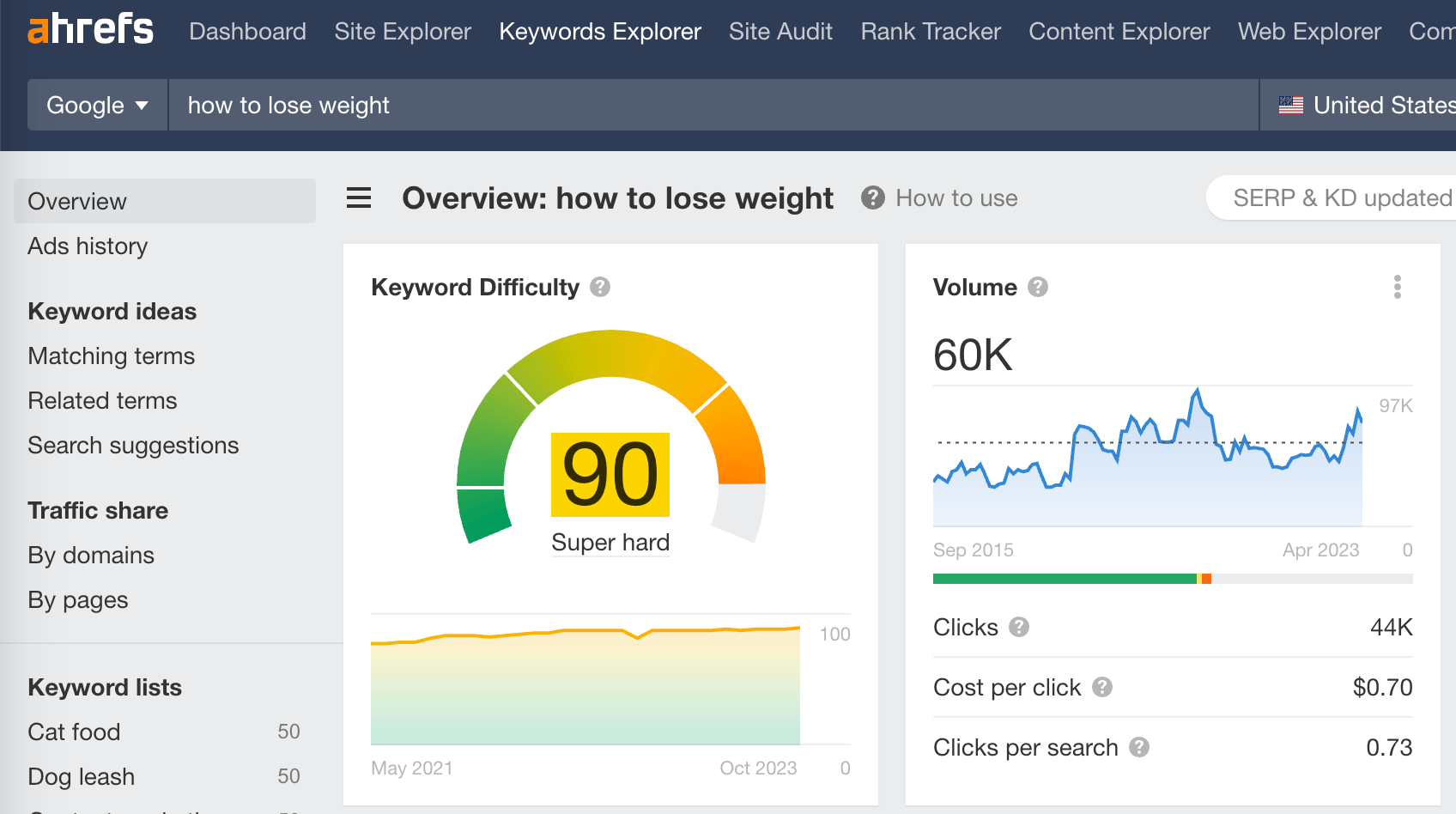This screenshot has width=1456, height=814.
Task: Click the United States flag icon
Action: (1291, 105)
